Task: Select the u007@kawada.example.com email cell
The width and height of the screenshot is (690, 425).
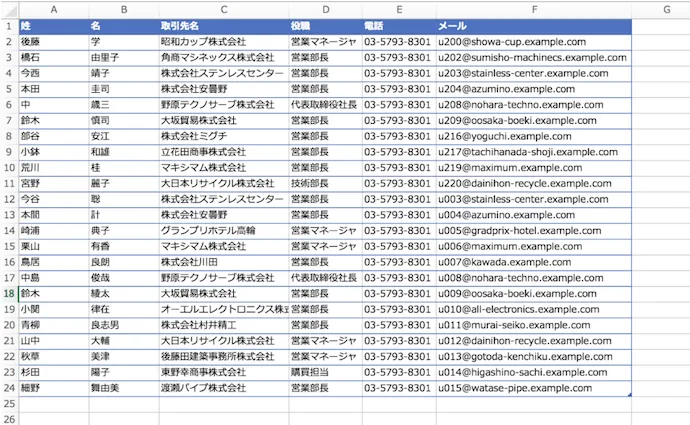Action: tap(533, 262)
